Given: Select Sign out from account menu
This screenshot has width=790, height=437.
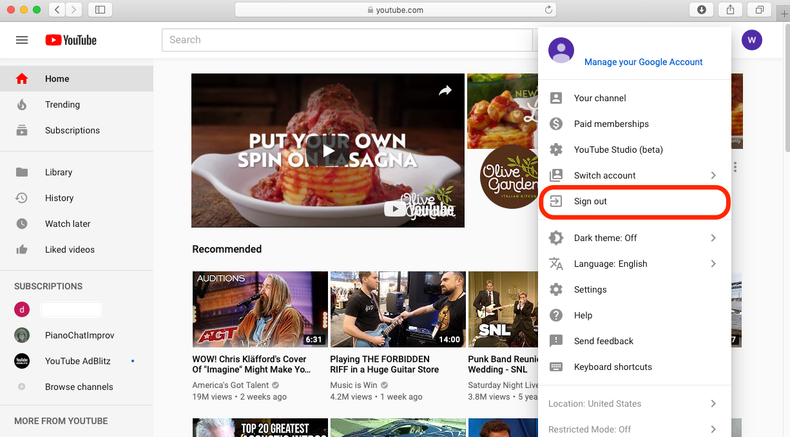Looking at the screenshot, I should point(590,202).
